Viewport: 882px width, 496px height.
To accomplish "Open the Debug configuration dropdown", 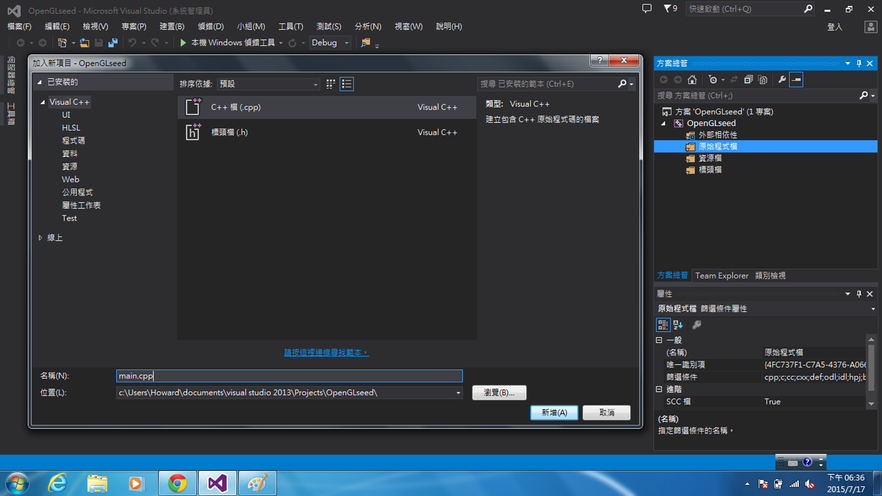I will (x=330, y=43).
